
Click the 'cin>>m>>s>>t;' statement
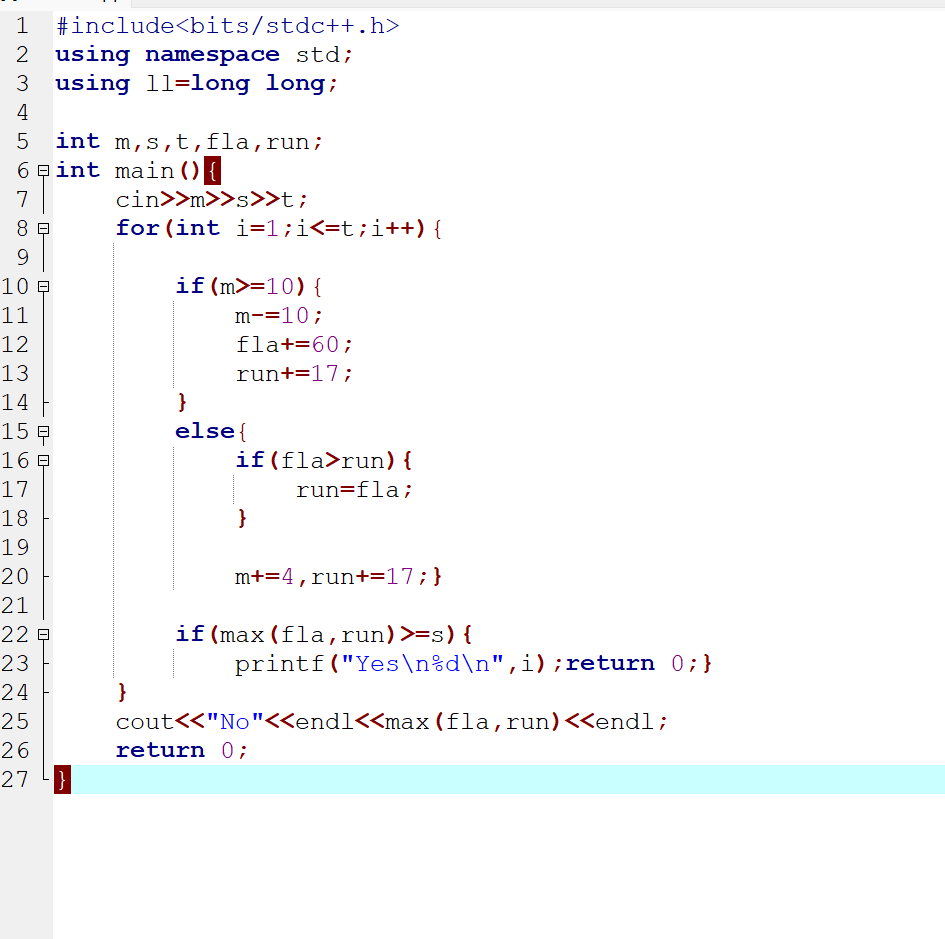pos(212,199)
